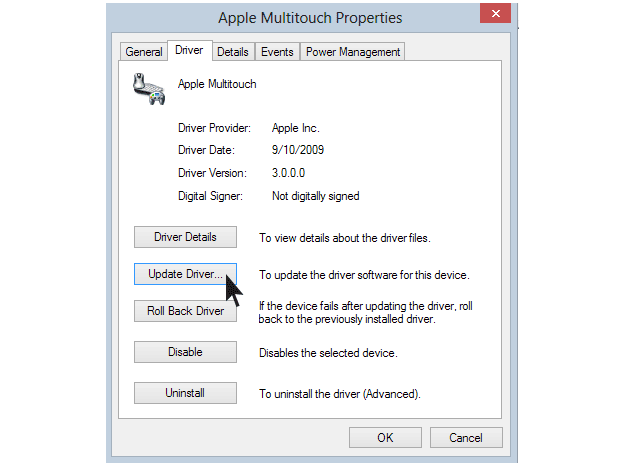This screenshot has height=467, width=626.
Task: Click the 'Driver Date:' label
Action: pyautogui.click(x=206, y=150)
